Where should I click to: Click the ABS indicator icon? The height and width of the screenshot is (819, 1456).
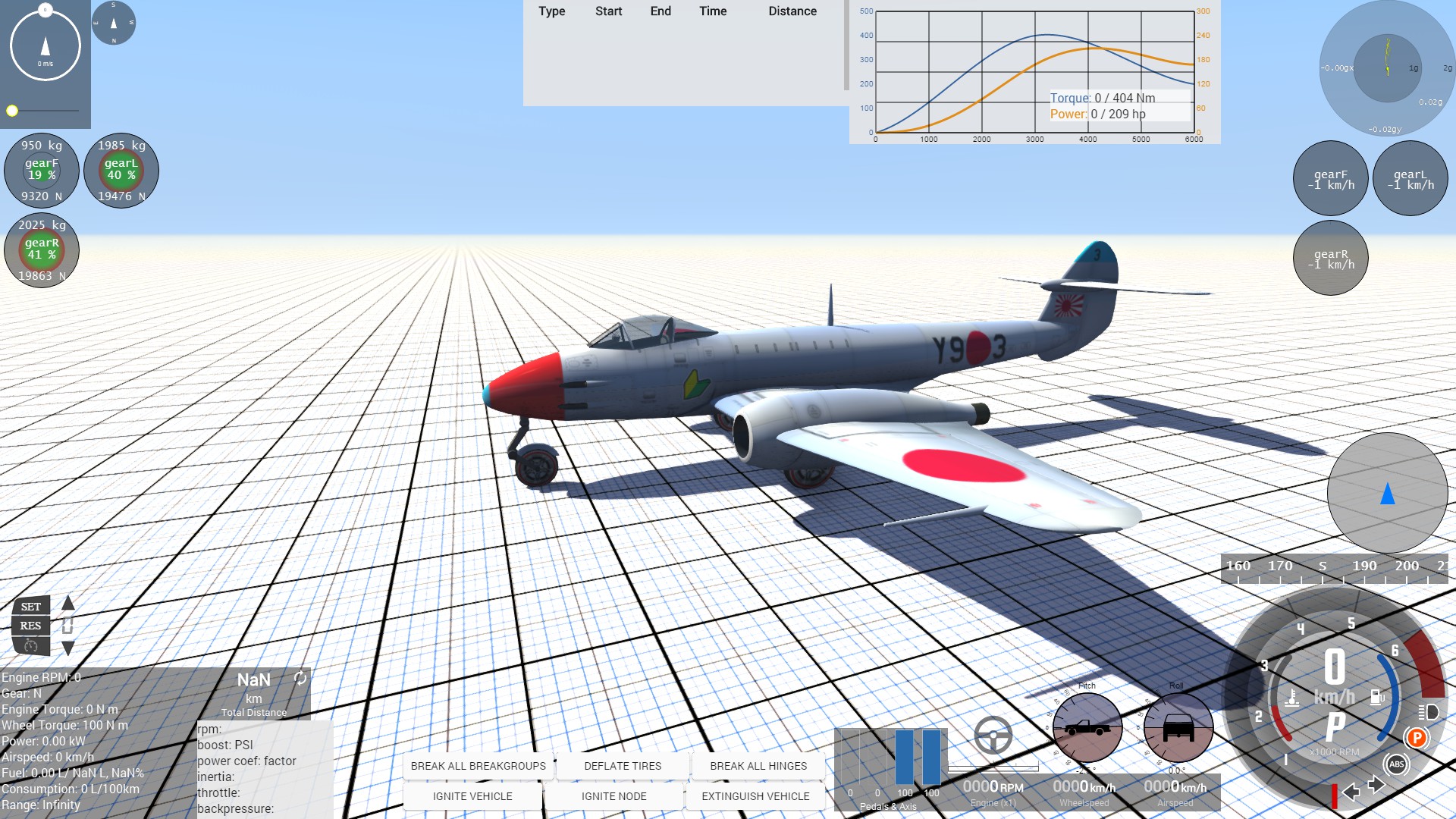pos(1397,764)
